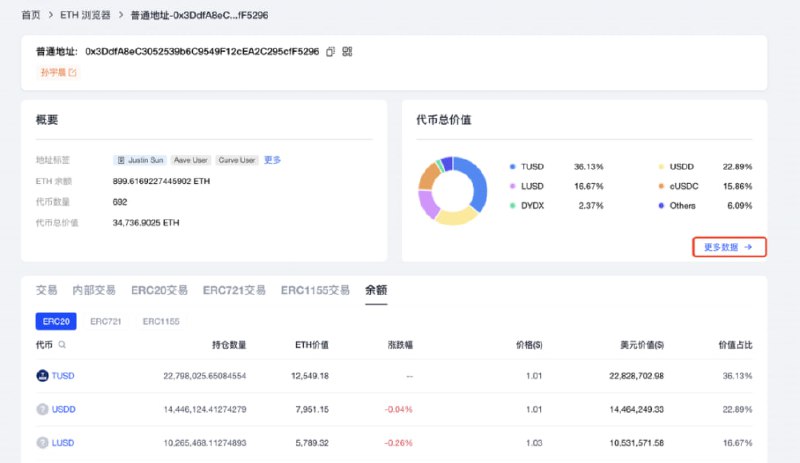Select the ERC20 token type filter
Screen dimensions: 800x463
click(x=54, y=321)
